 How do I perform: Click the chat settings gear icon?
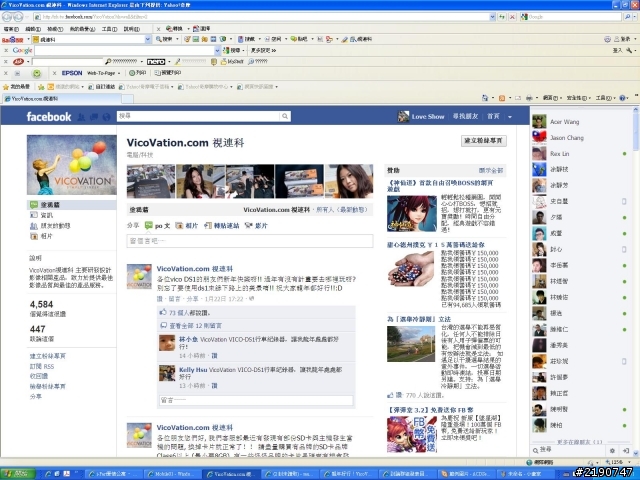(612, 451)
